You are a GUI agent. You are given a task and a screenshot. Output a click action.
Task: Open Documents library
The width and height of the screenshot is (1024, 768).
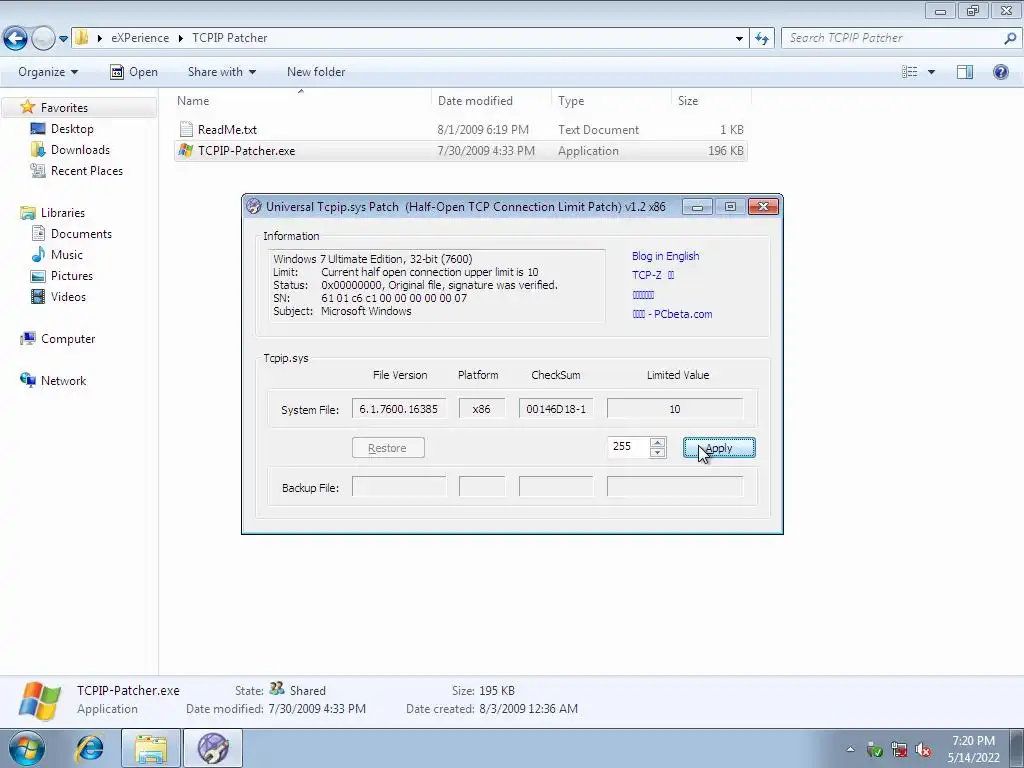(x=81, y=234)
